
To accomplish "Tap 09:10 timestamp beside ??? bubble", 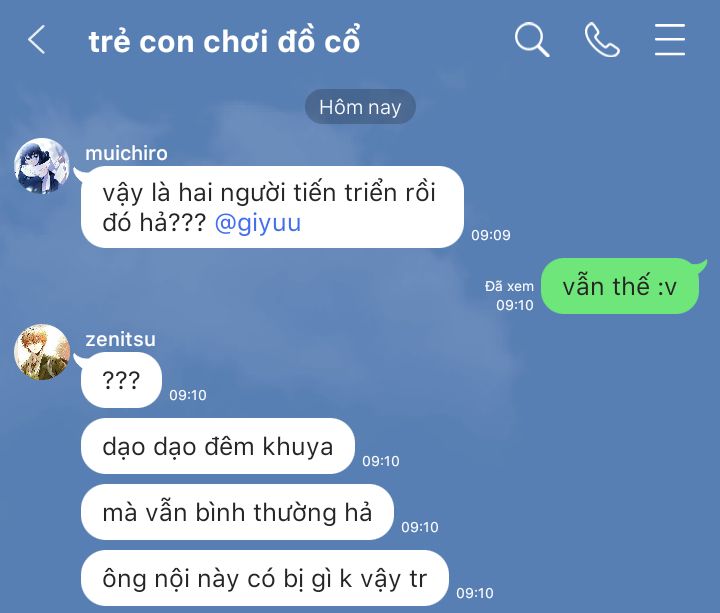I will pos(188,395).
